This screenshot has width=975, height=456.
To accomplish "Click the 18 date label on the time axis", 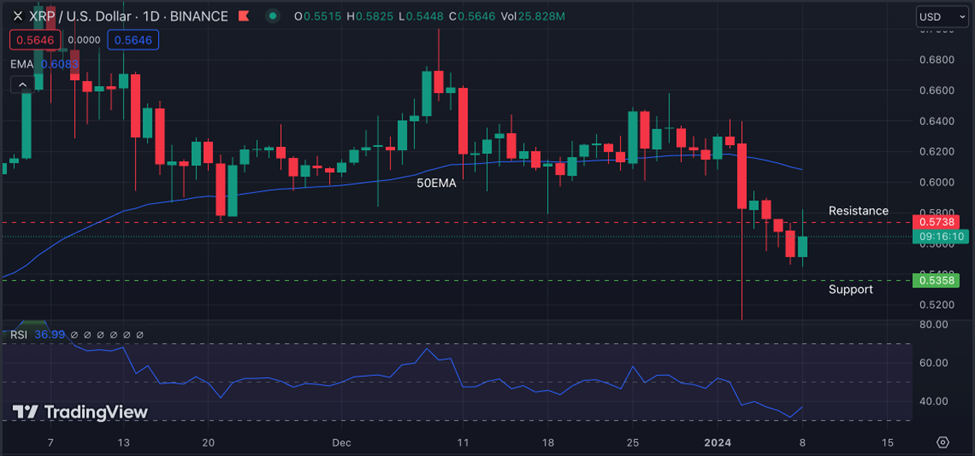I will [548, 443].
